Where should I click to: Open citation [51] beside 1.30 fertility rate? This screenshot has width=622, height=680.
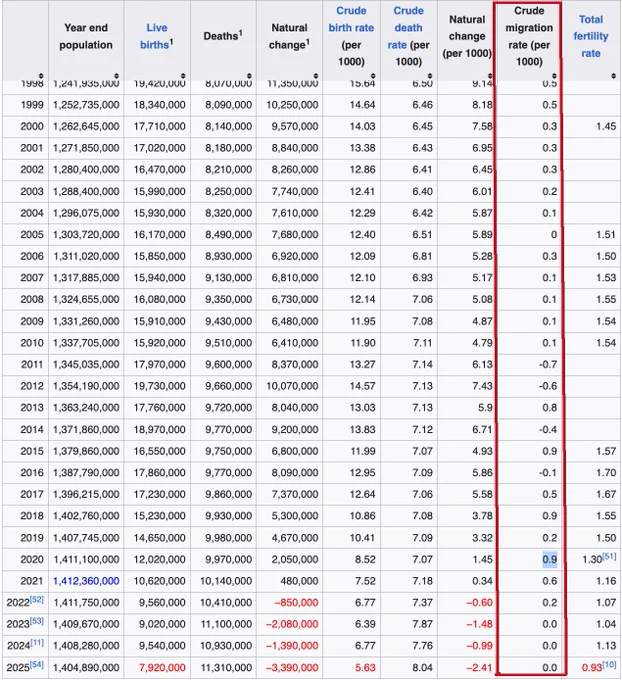coord(609,556)
